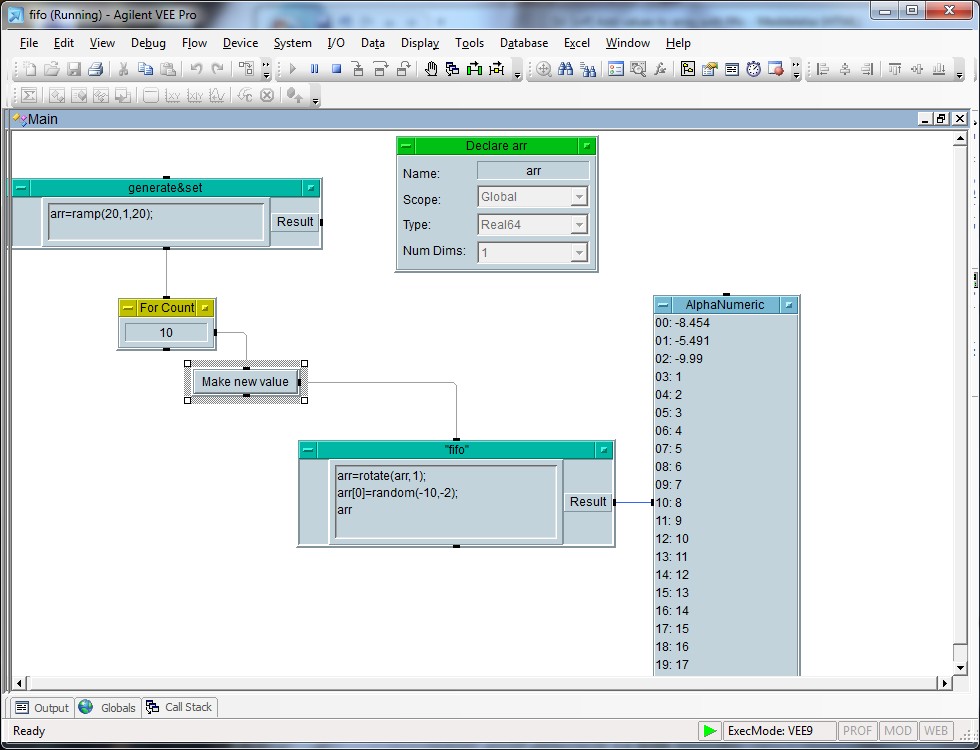This screenshot has height=750, width=980.
Task: Open the stopwatch profiler toolbar icon
Action: 753,69
